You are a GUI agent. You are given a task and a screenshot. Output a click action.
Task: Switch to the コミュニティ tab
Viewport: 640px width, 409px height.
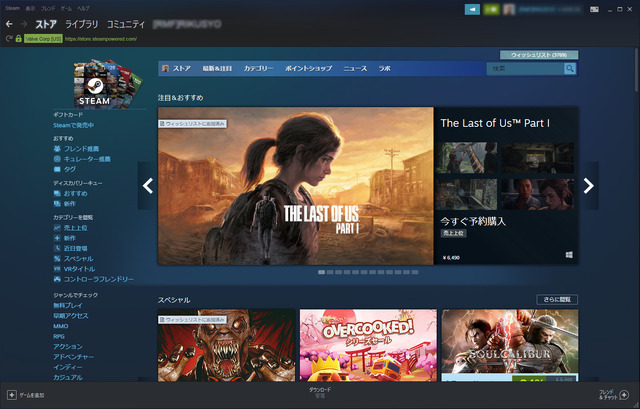point(126,24)
